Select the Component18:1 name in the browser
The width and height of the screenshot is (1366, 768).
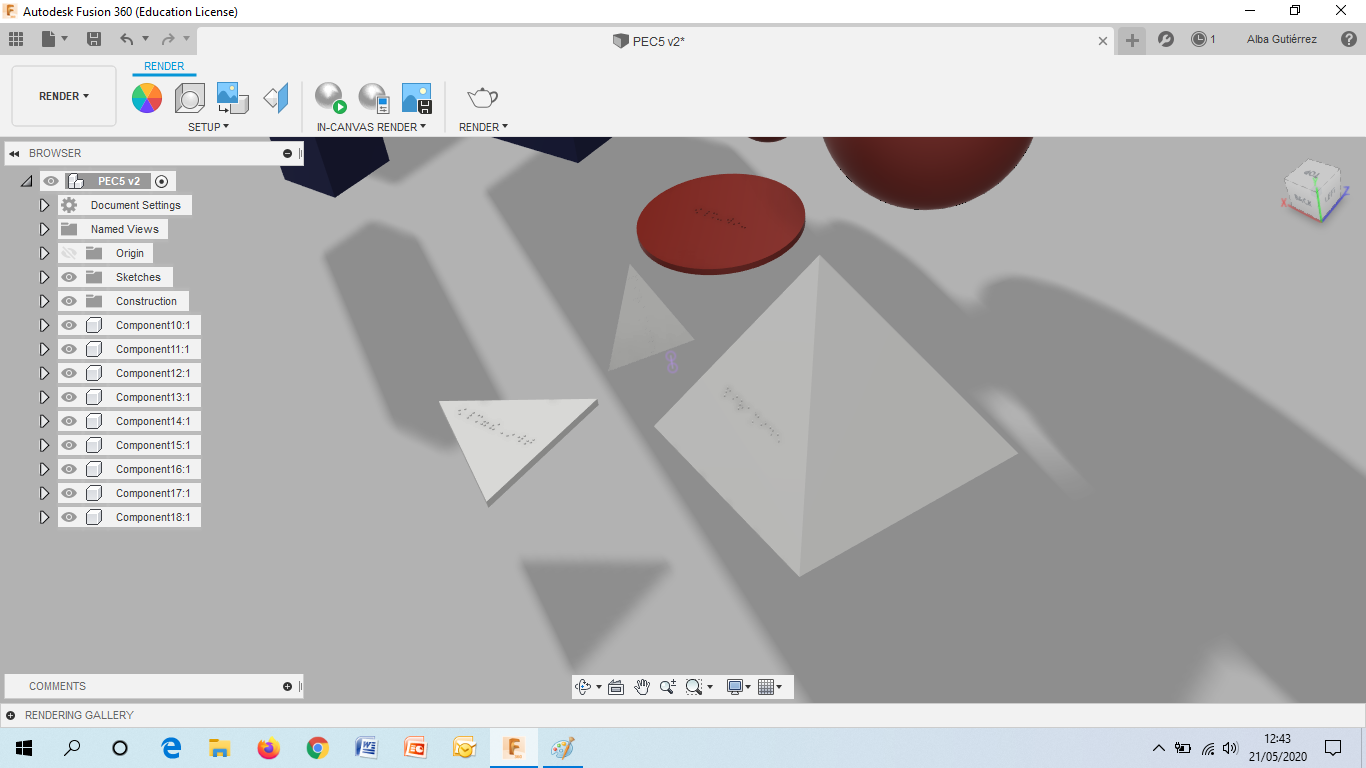153,517
